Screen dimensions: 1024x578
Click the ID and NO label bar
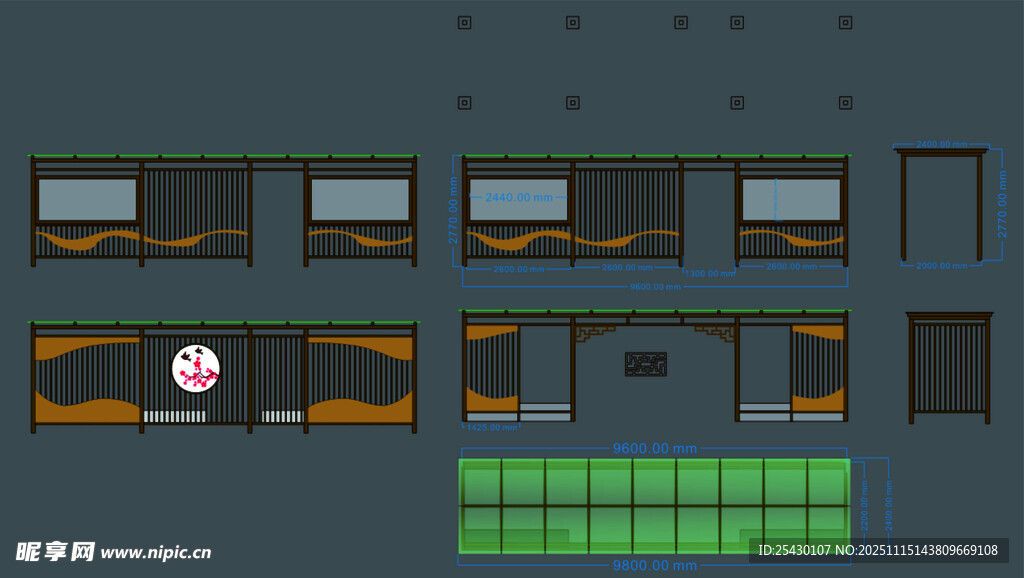(878, 550)
